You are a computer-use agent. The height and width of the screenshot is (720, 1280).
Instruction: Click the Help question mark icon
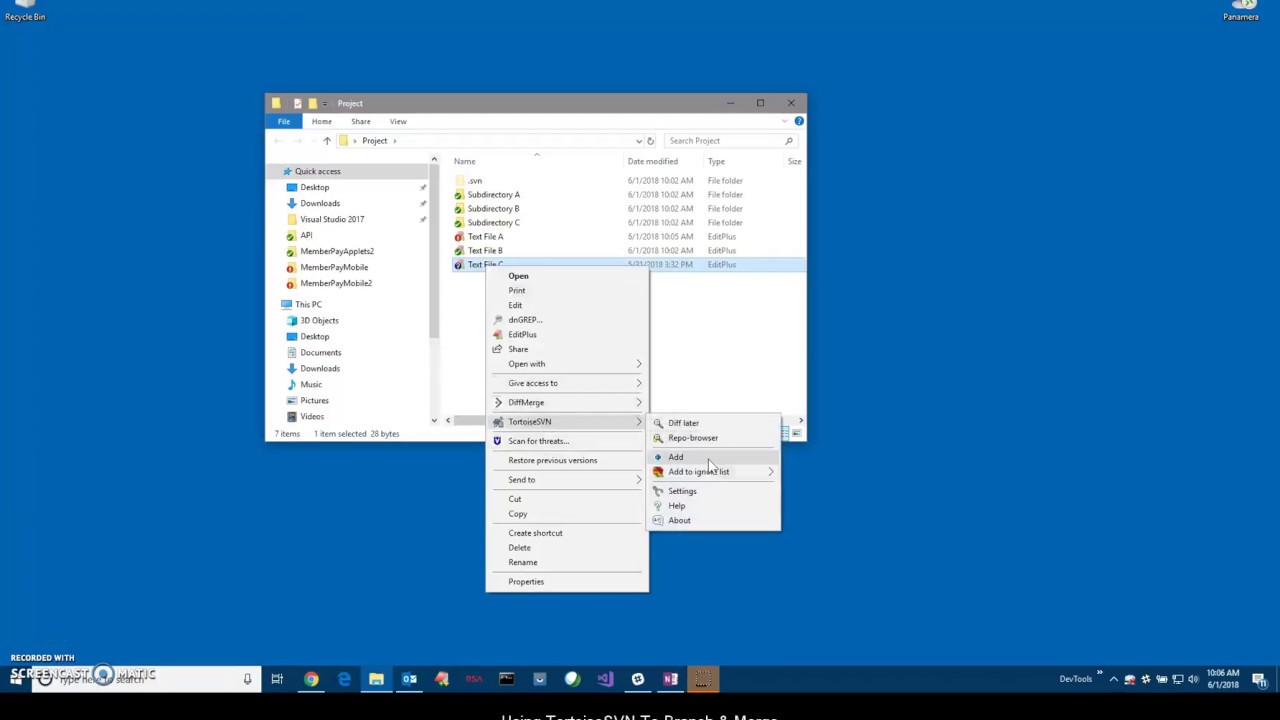[658, 506]
